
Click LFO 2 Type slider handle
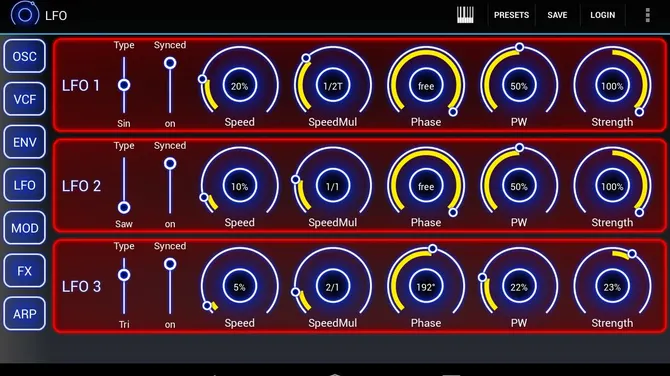coord(124,208)
